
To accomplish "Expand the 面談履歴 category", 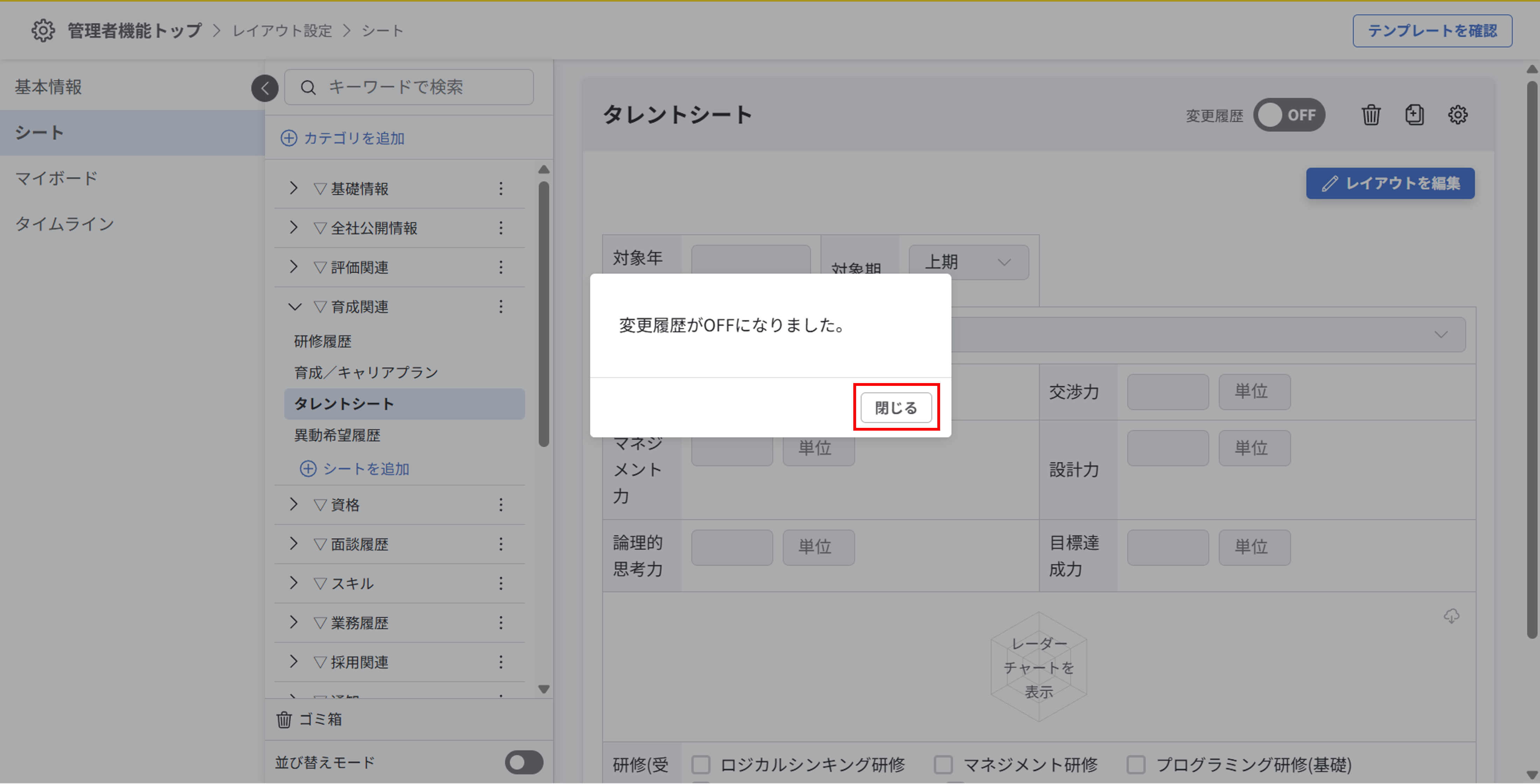I will pyautogui.click(x=294, y=544).
